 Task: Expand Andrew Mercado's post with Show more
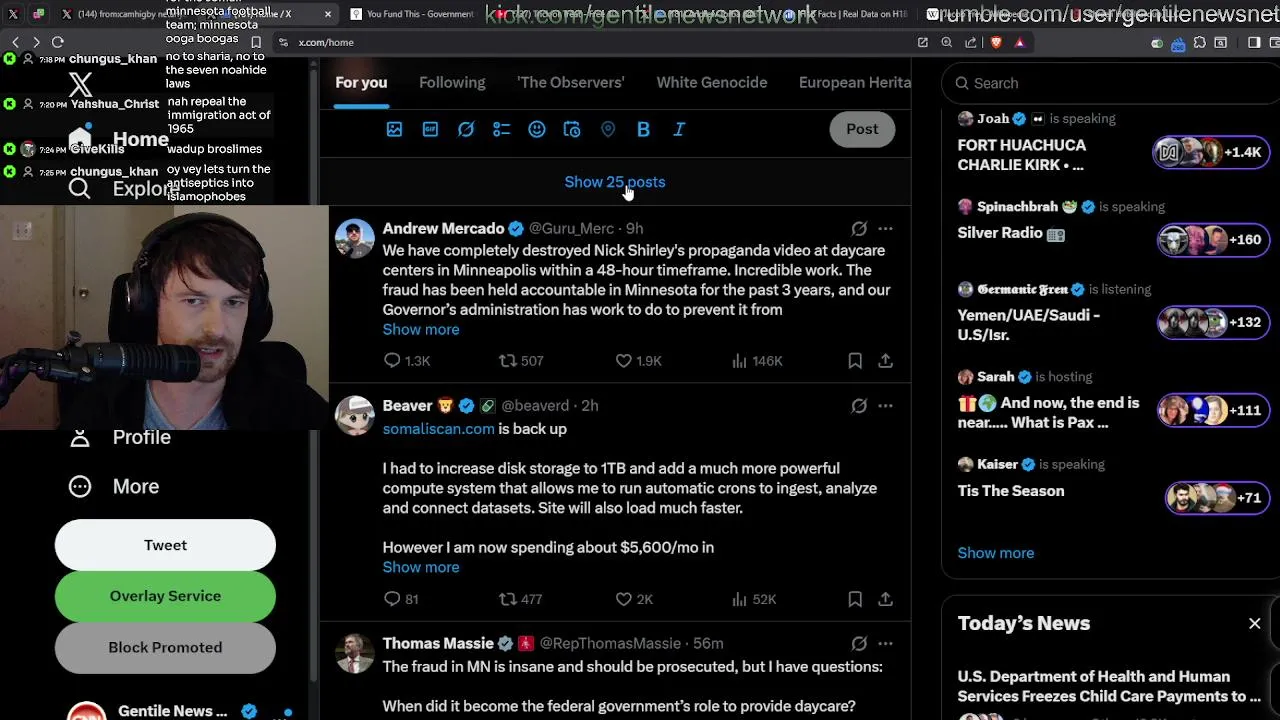click(421, 329)
